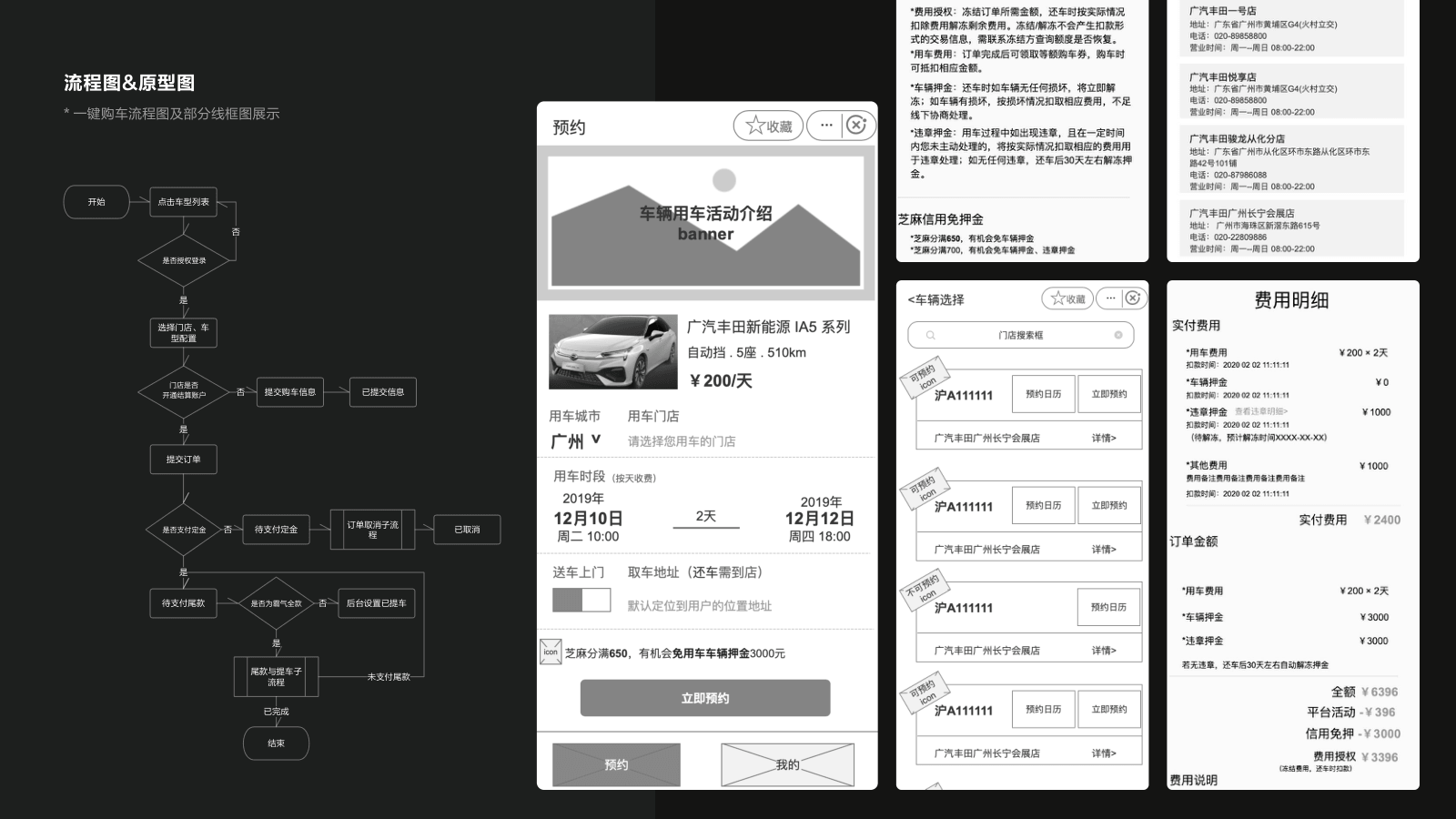Image resolution: width=1456 pixels, height=819 pixels.
Task: Click the 是否授权登录 decision diamond
Action: pos(185,260)
